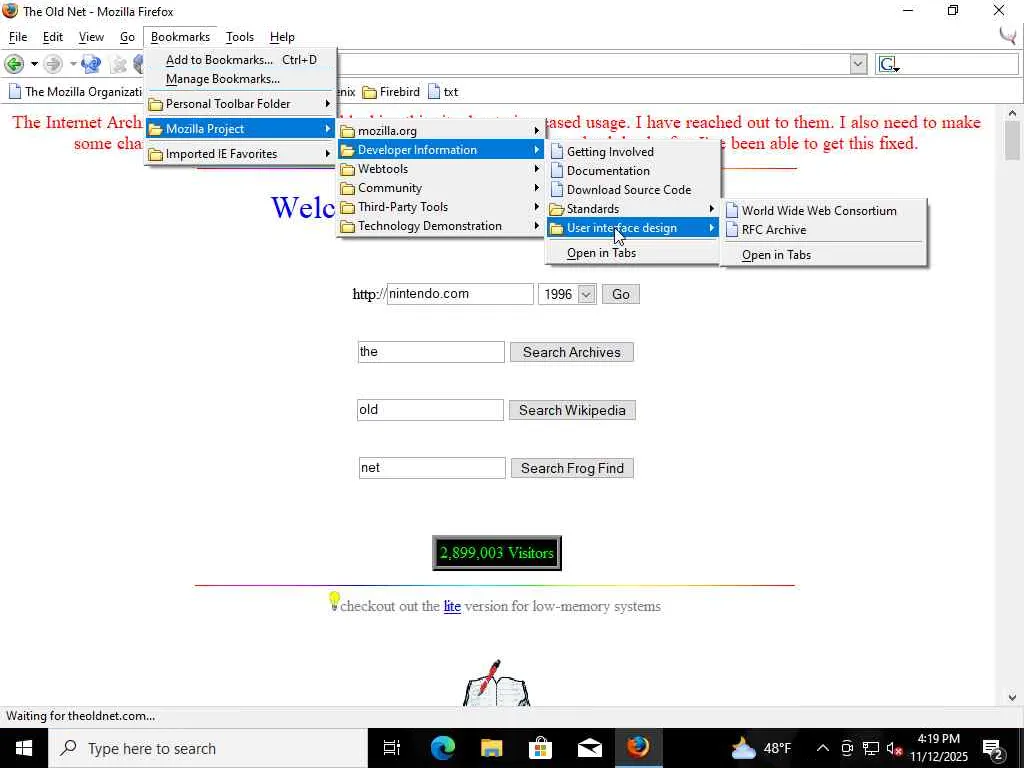The image size is (1024, 768).
Task: Choose Add to Bookmarks...
Action: click(240, 59)
